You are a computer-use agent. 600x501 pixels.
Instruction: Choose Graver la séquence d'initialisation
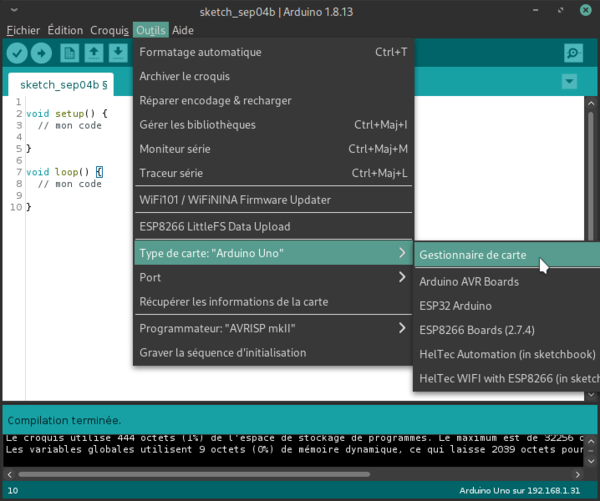tap(273, 352)
